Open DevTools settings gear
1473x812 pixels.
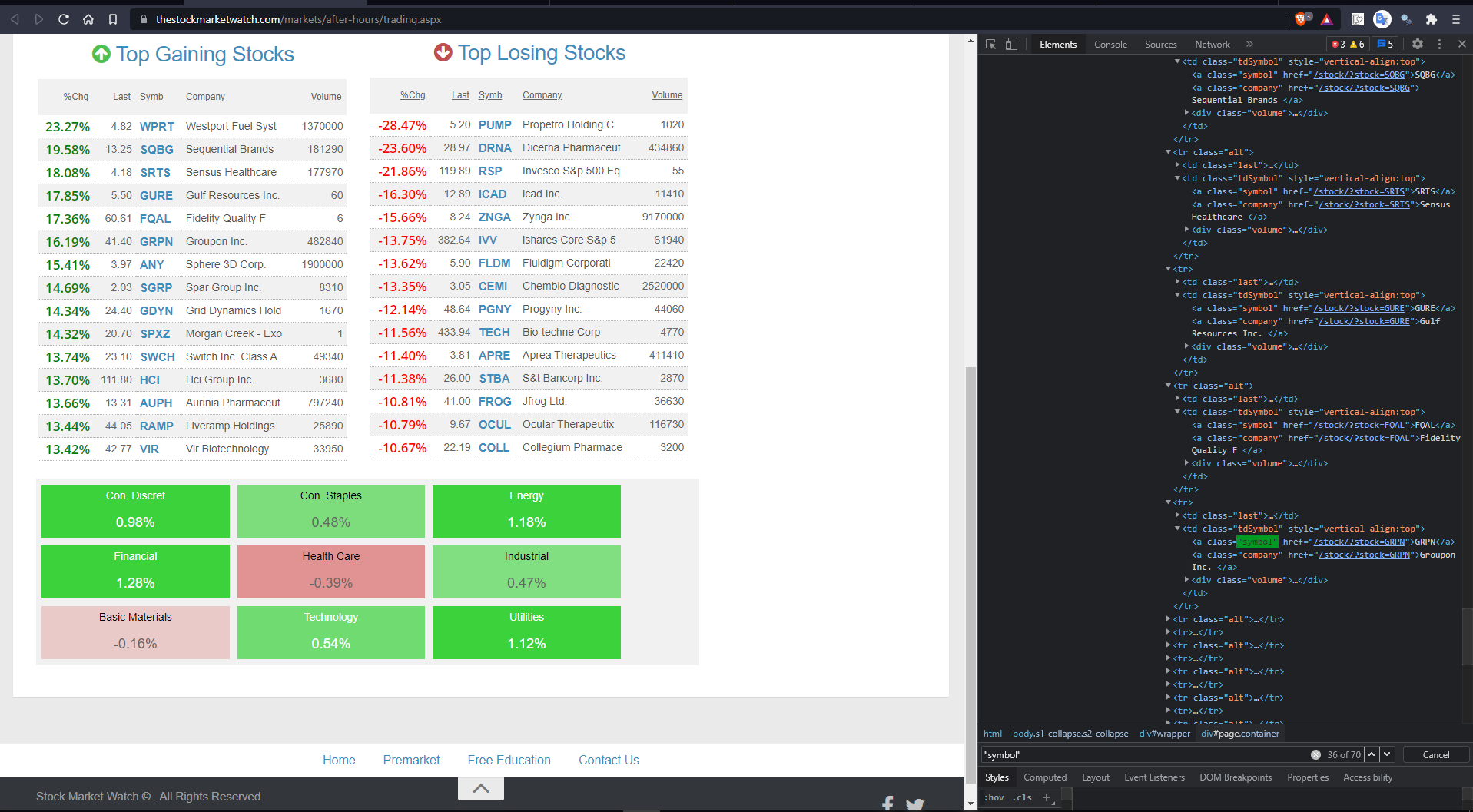pyautogui.click(x=1418, y=44)
